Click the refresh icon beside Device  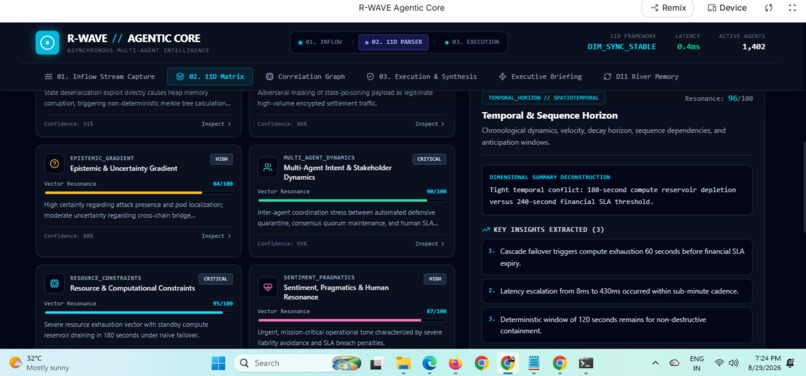[x=768, y=8]
